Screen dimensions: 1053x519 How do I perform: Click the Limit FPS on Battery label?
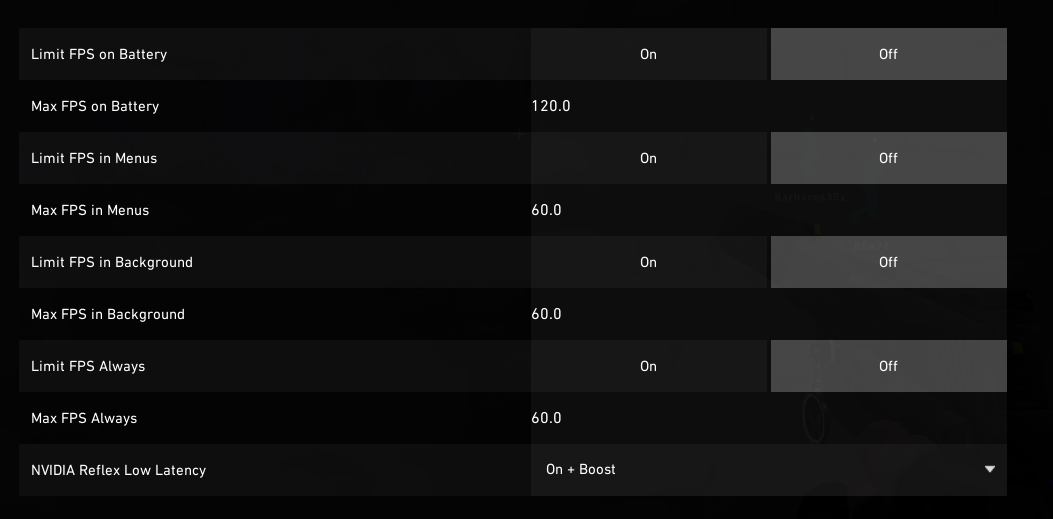coord(99,54)
